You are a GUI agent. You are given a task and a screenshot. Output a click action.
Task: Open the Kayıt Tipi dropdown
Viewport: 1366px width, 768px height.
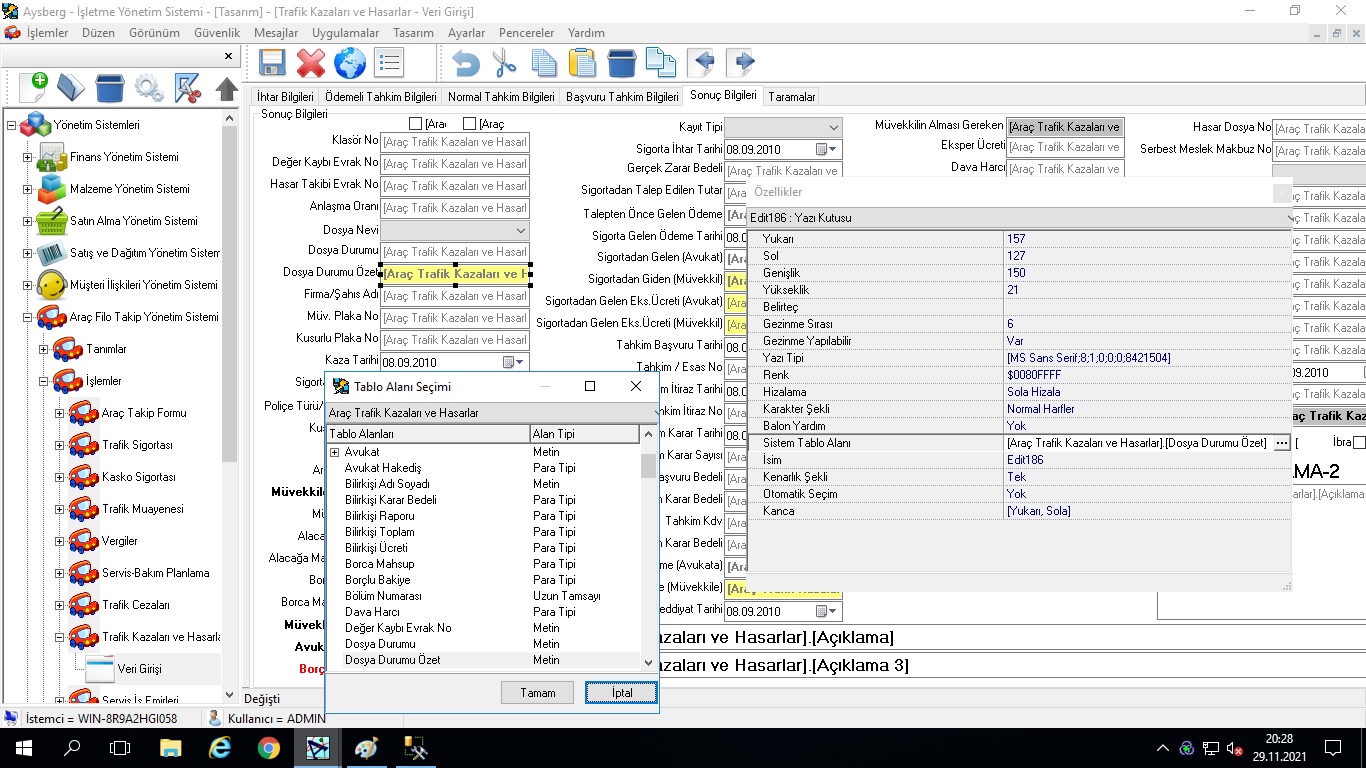(x=834, y=128)
